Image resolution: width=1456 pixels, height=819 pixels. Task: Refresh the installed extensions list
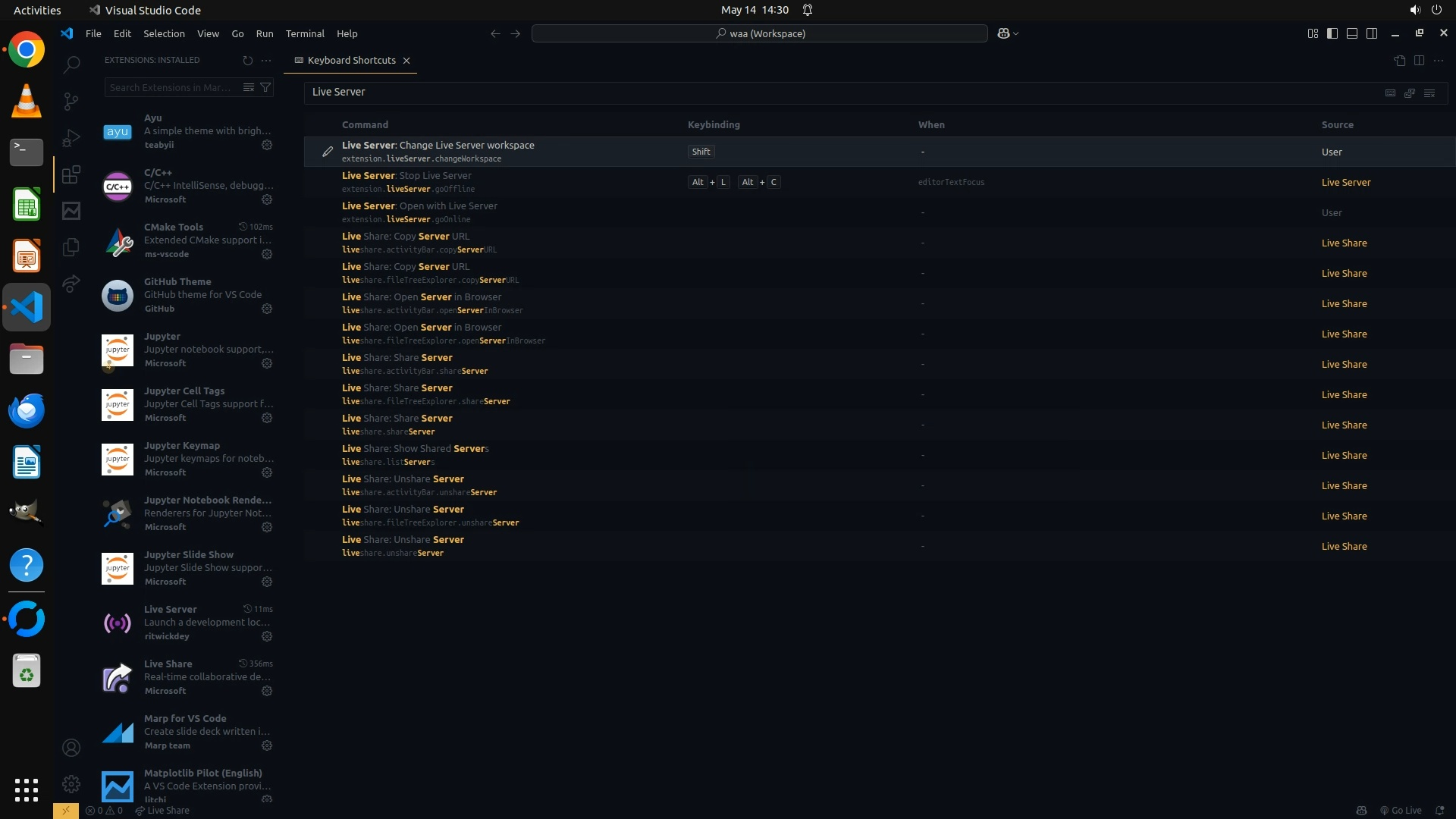tap(247, 61)
